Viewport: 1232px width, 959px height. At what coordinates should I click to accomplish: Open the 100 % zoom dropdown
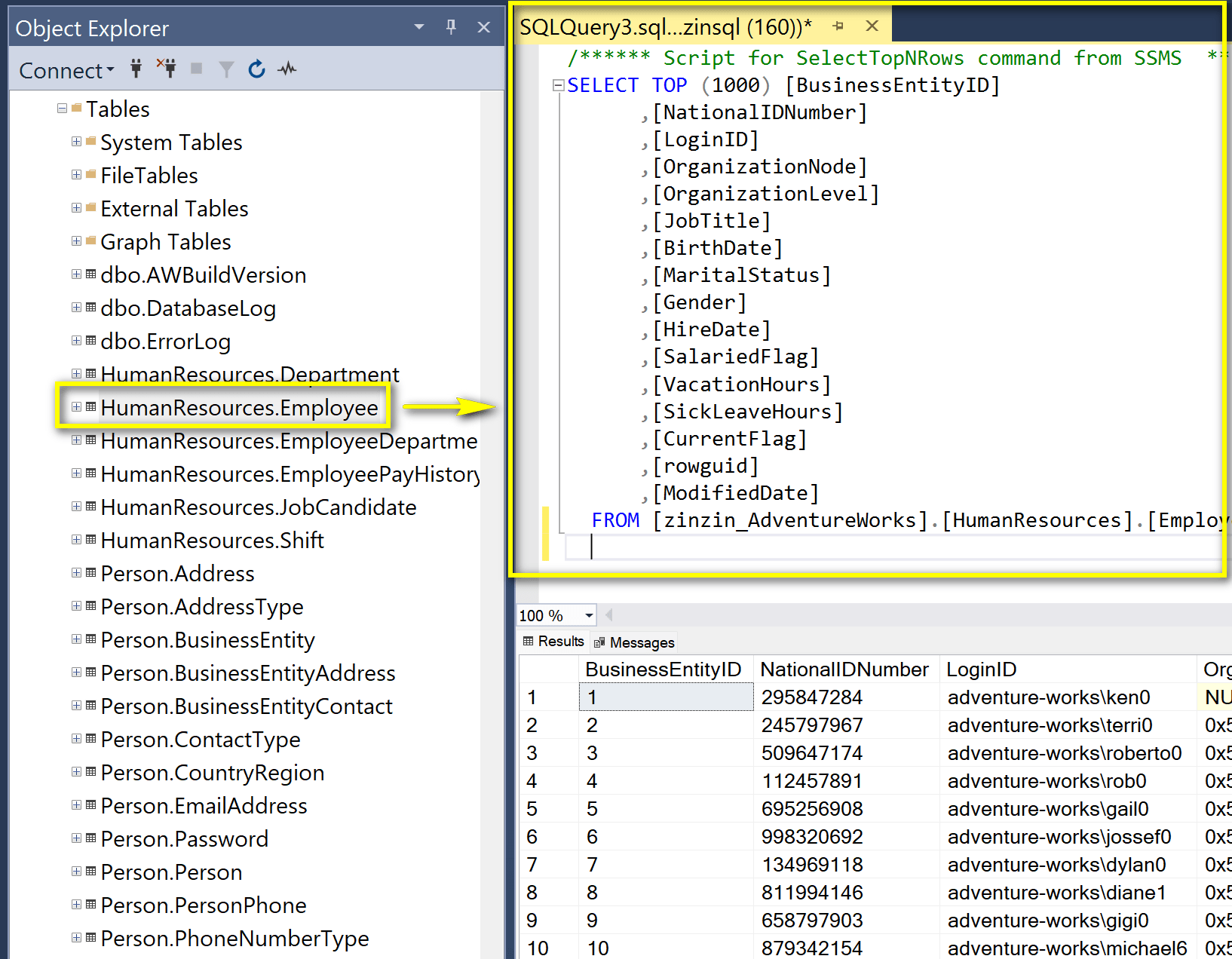tap(589, 615)
